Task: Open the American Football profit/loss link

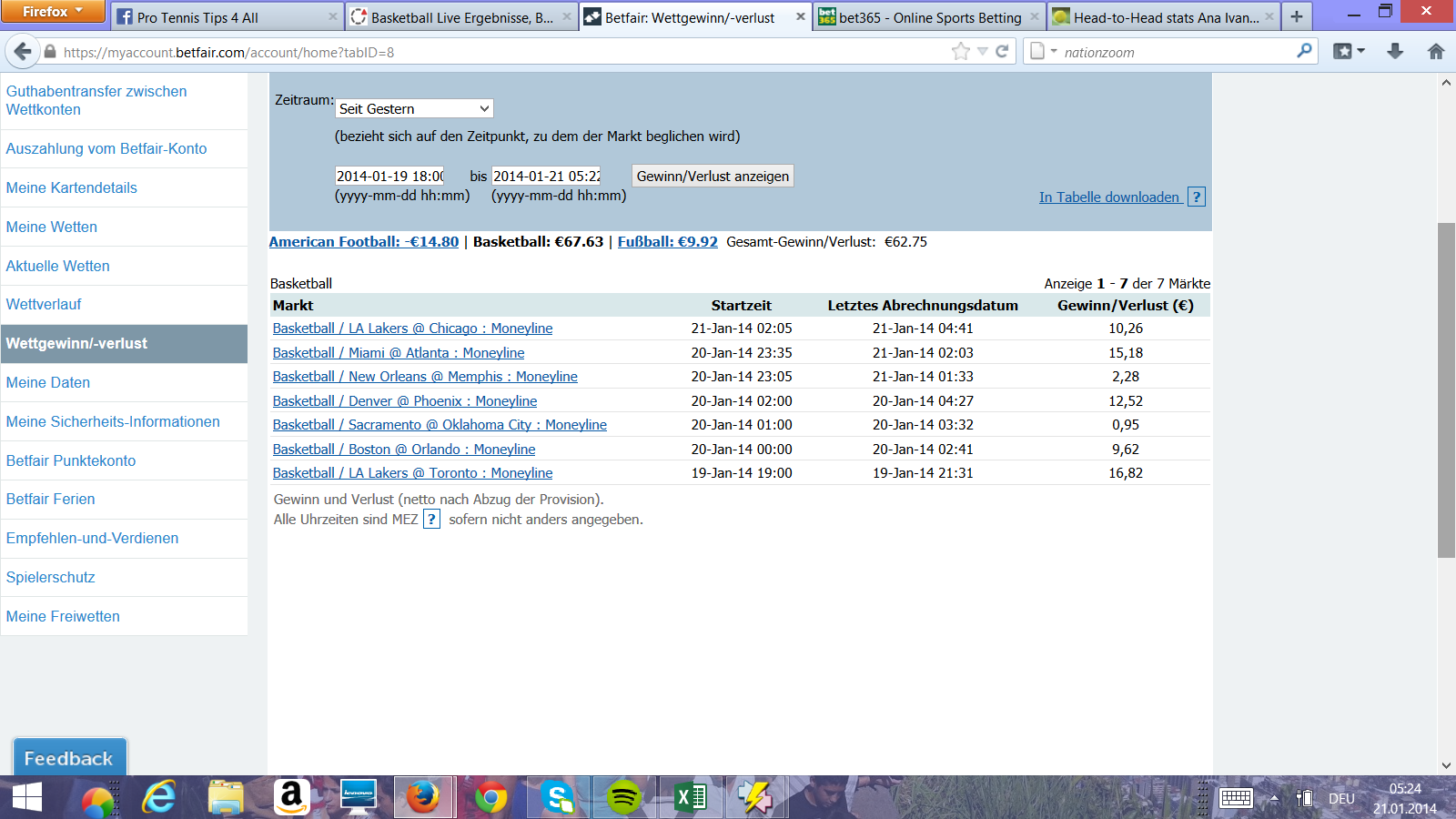Action: pyautogui.click(x=364, y=242)
